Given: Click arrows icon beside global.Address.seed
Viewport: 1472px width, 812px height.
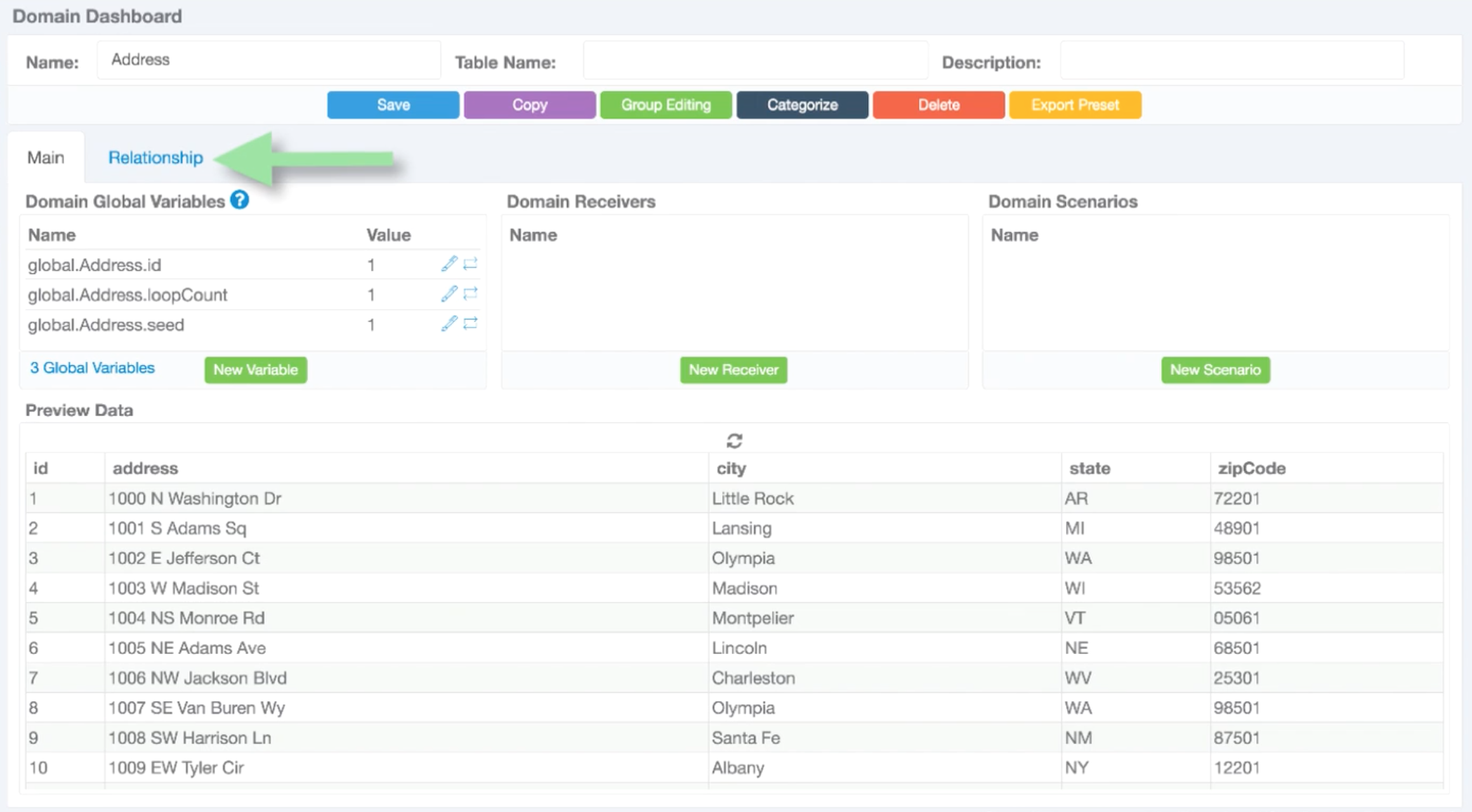Looking at the screenshot, I should coord(470,324).
